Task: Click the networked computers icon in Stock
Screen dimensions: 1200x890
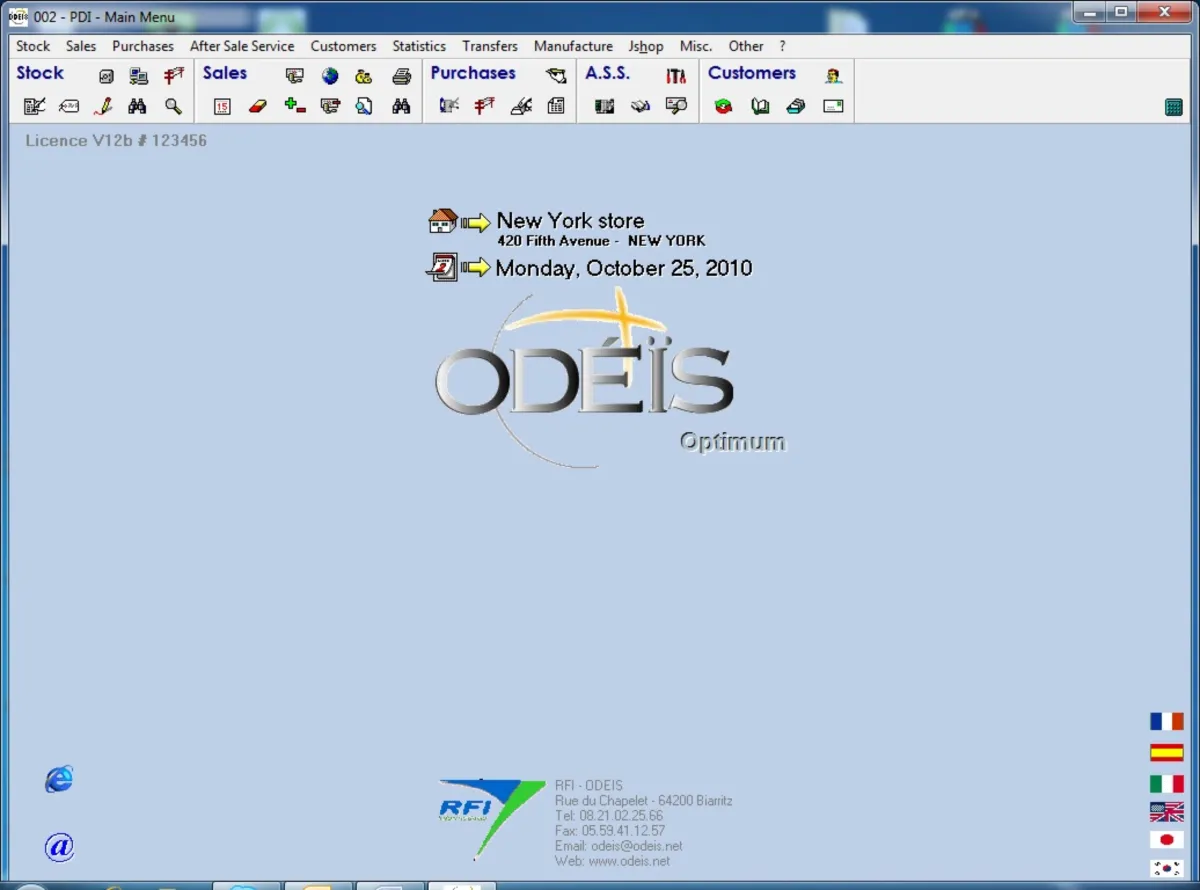Action: 139,76
